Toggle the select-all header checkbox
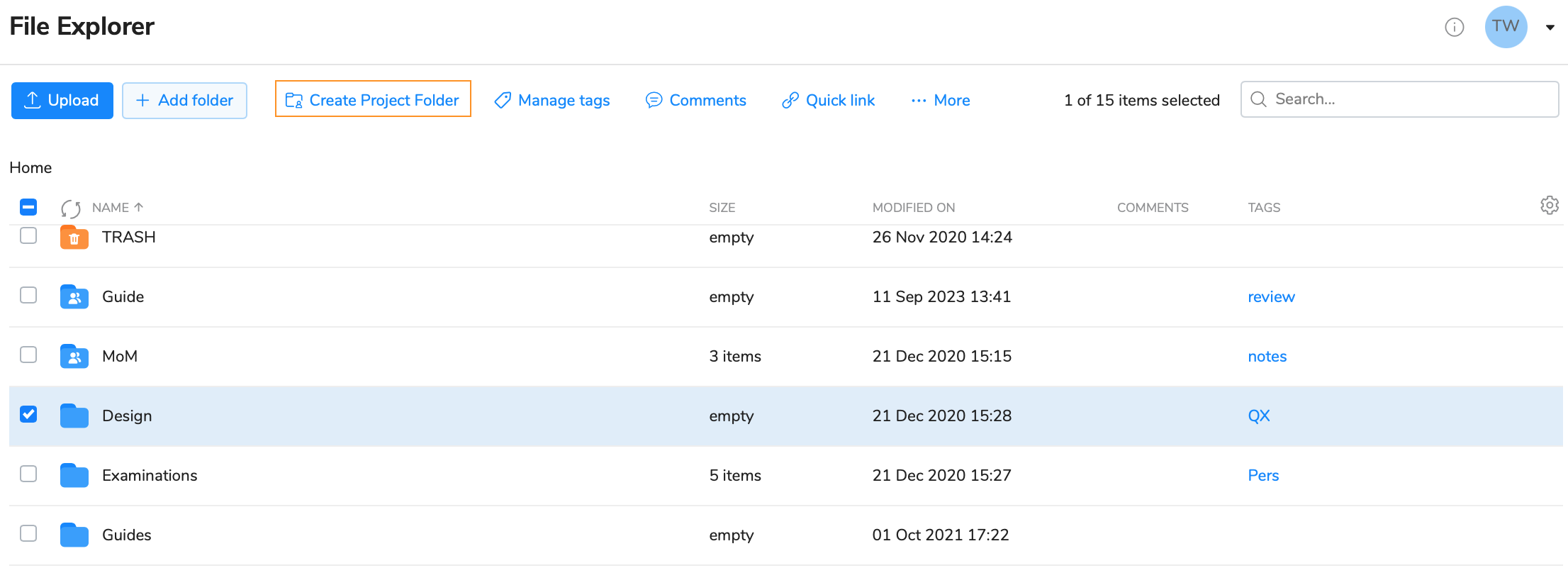The height and width of the screenshot is (568, 1568). click(x=28, y=207)
